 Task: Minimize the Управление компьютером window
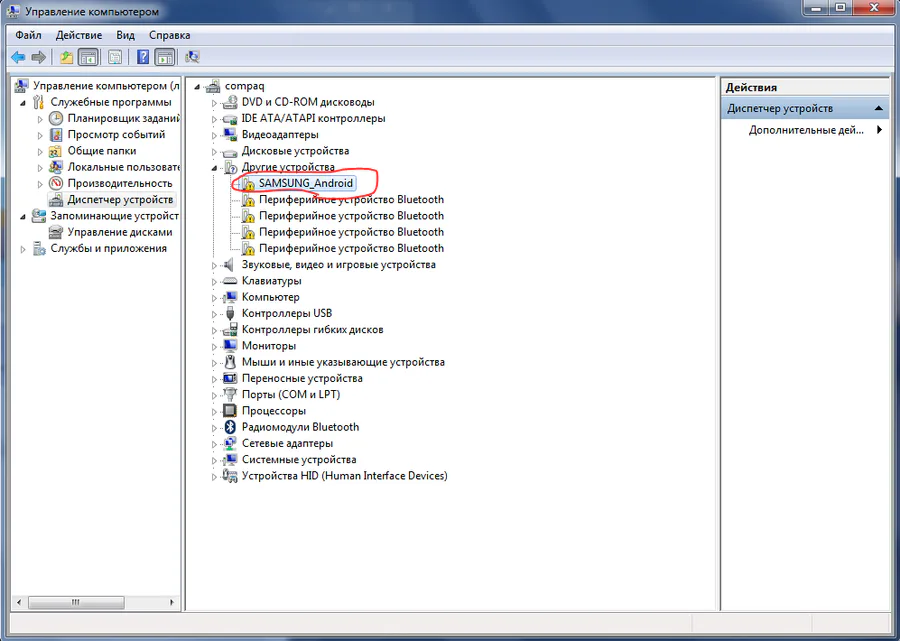[817, 7]
